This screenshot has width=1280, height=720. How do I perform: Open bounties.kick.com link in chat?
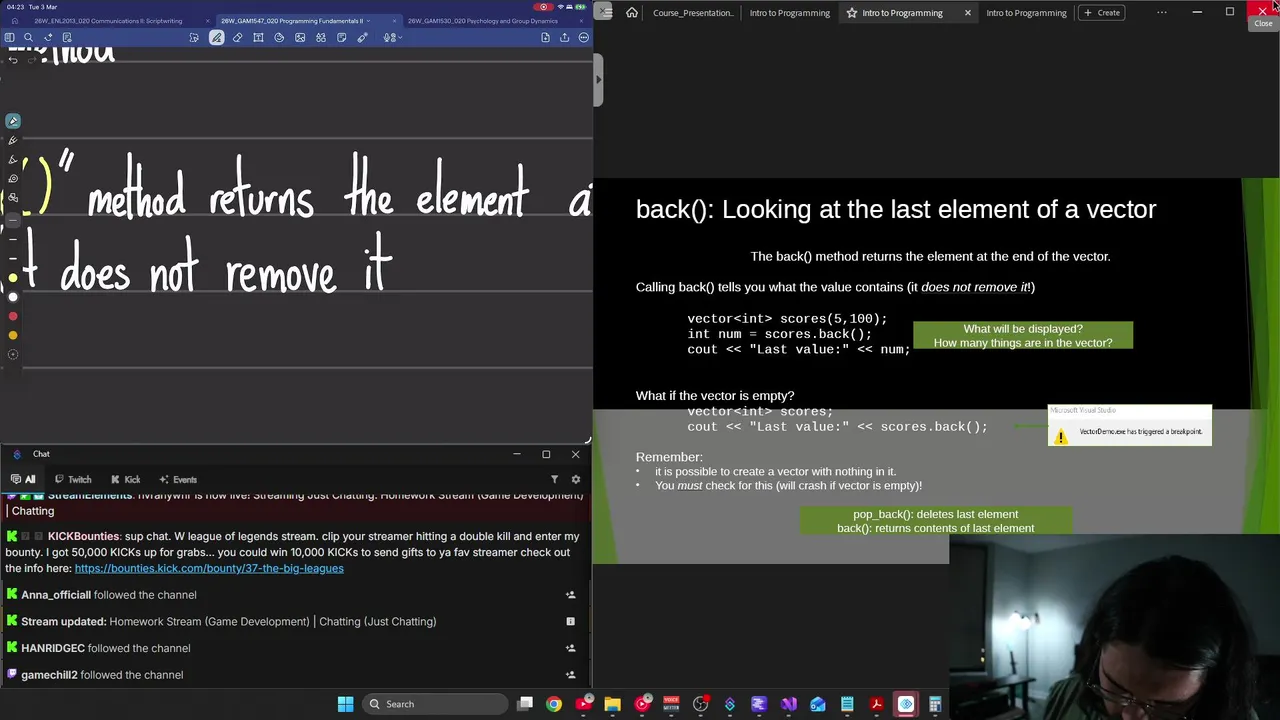pos(209,568)
